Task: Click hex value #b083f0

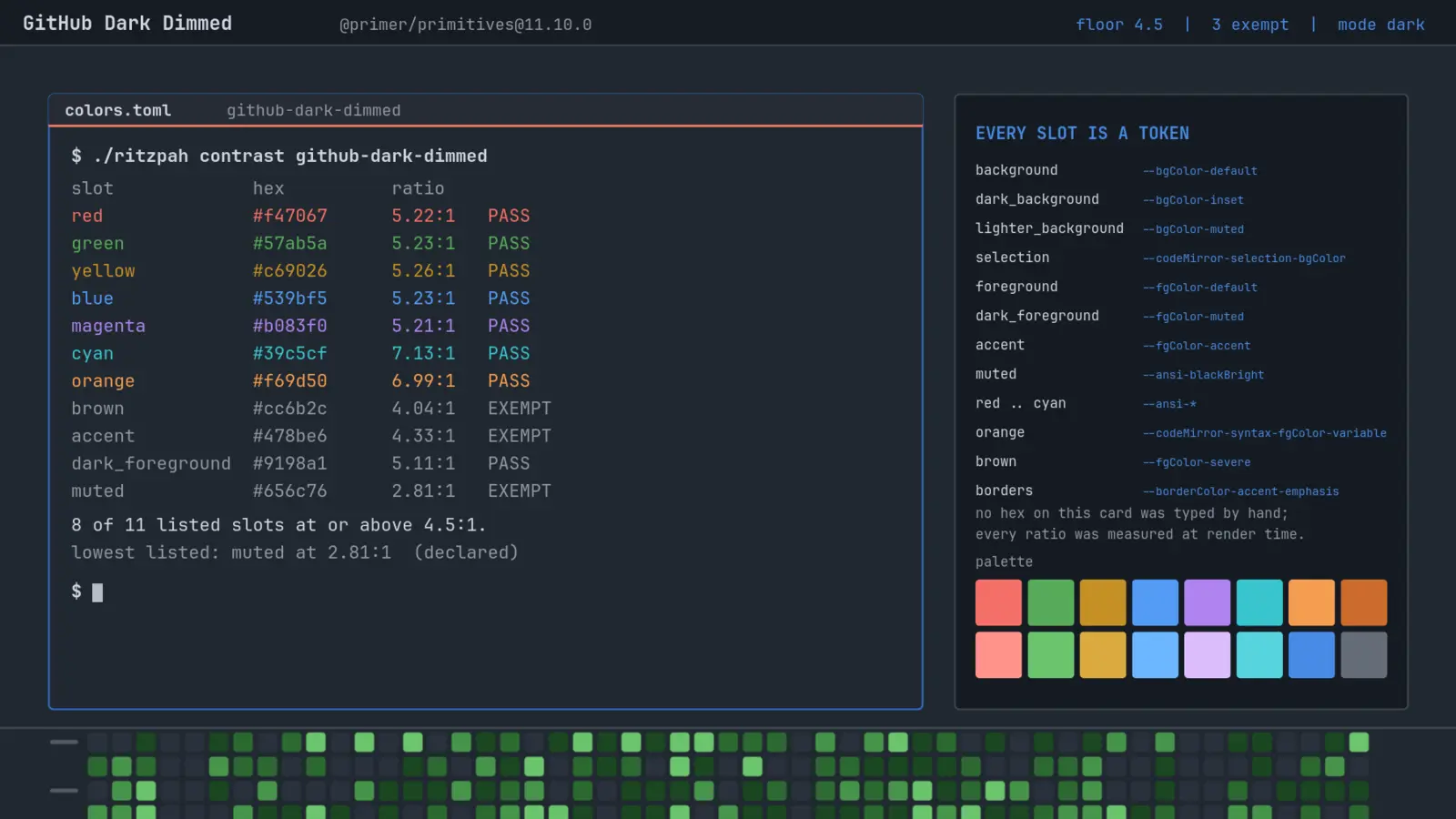Action: point(289,326)
